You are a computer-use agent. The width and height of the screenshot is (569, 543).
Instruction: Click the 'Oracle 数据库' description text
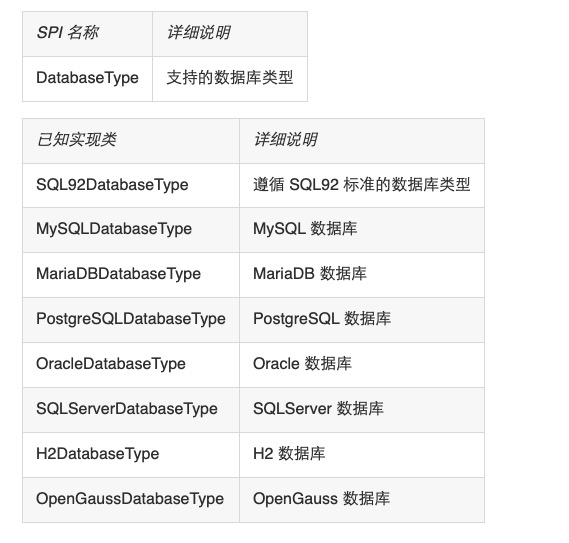coord(302,364)
